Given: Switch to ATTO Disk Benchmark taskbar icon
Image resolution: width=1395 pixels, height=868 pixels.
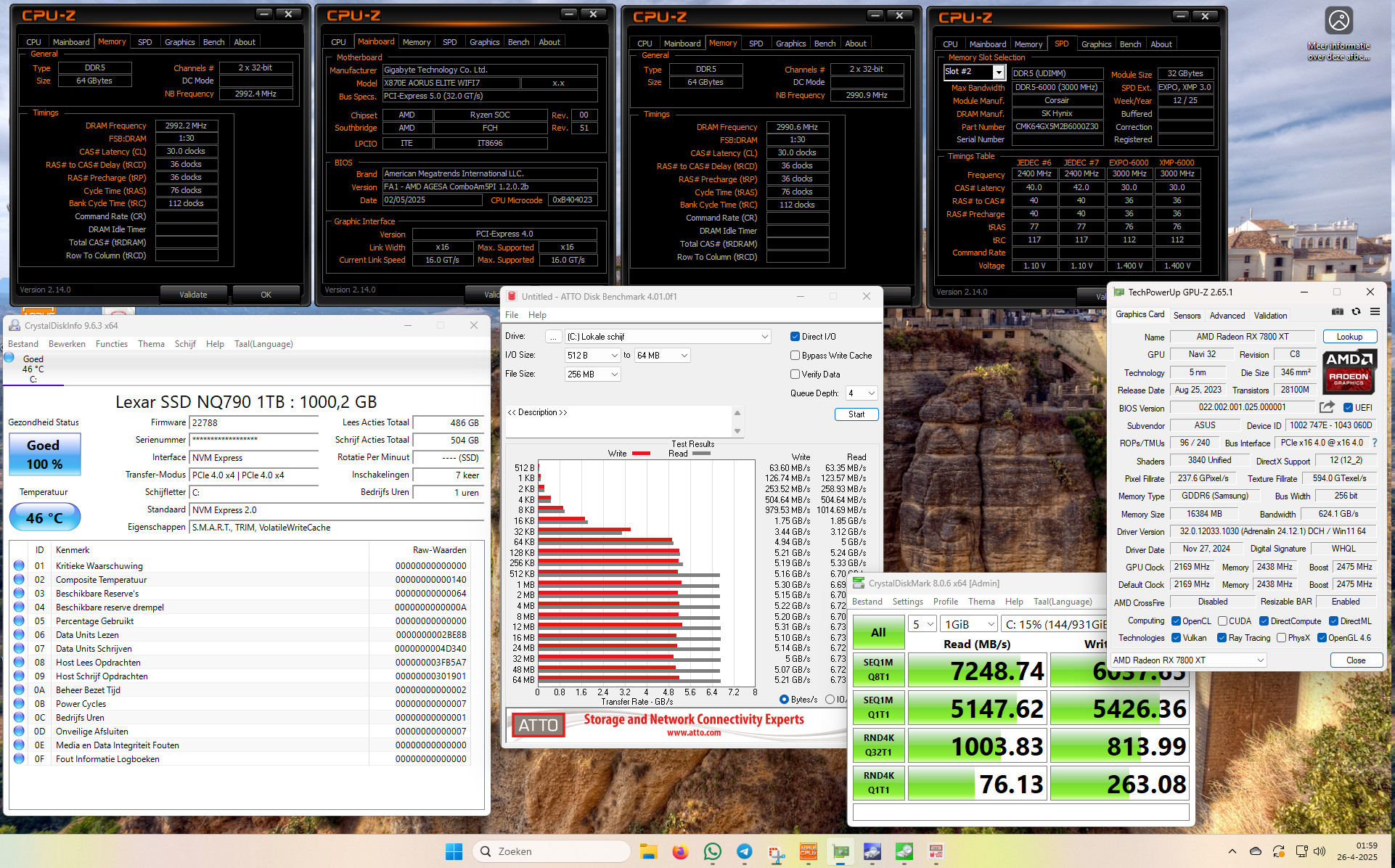Looking at the screenshot, I should 936,851.
